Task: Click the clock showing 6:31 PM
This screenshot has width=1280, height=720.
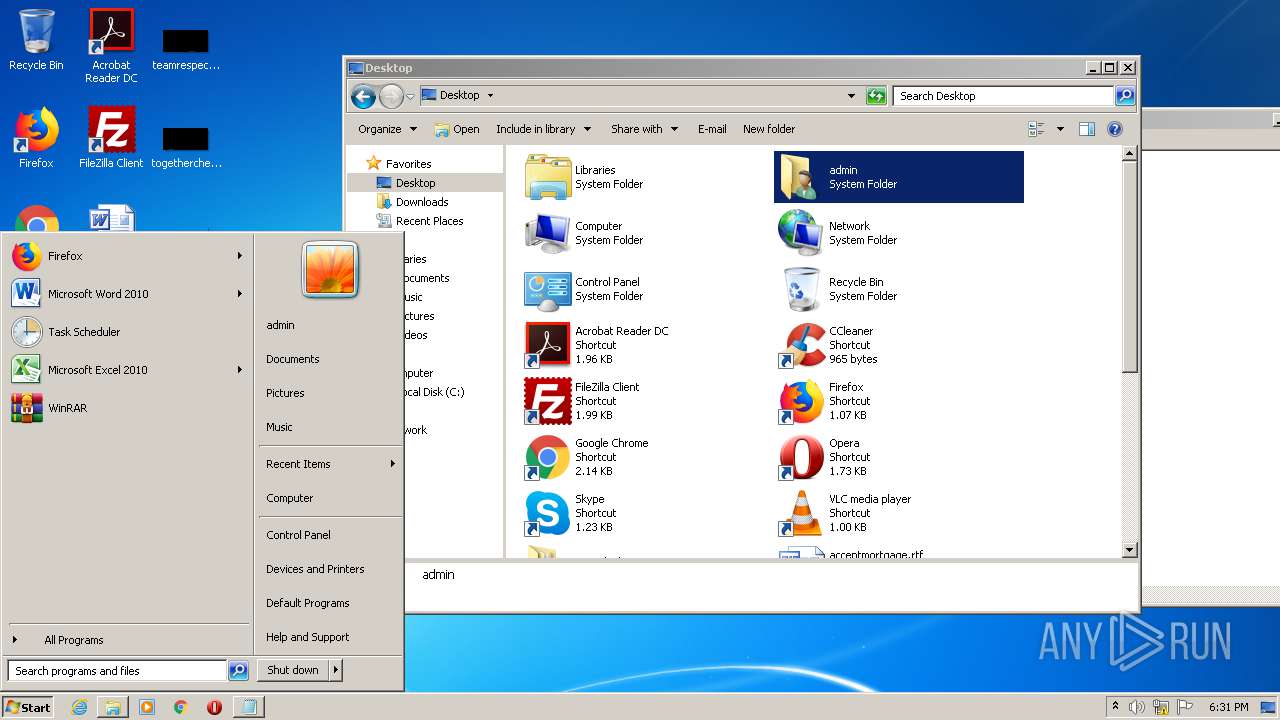Action: (x=1228, y=707)
